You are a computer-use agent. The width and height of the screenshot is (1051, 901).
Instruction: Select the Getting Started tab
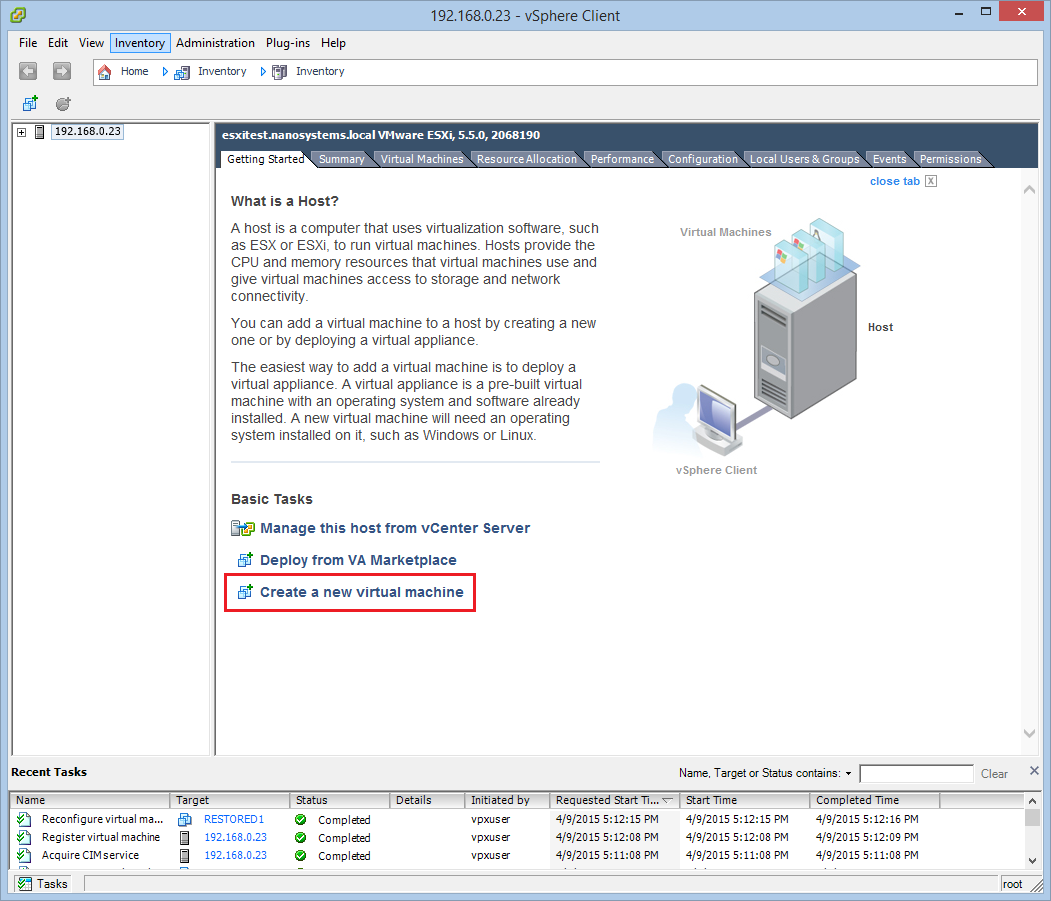coord(265,159)
